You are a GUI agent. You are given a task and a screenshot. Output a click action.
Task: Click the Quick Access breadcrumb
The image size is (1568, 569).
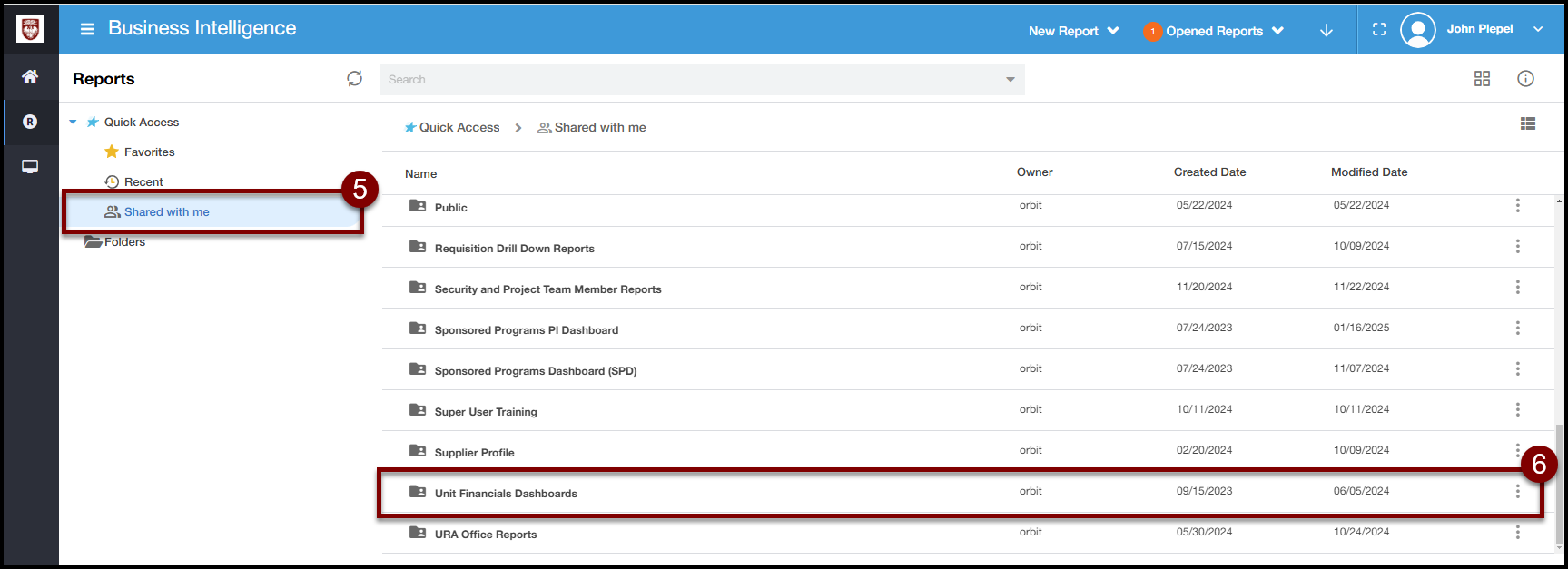(459, 128)
